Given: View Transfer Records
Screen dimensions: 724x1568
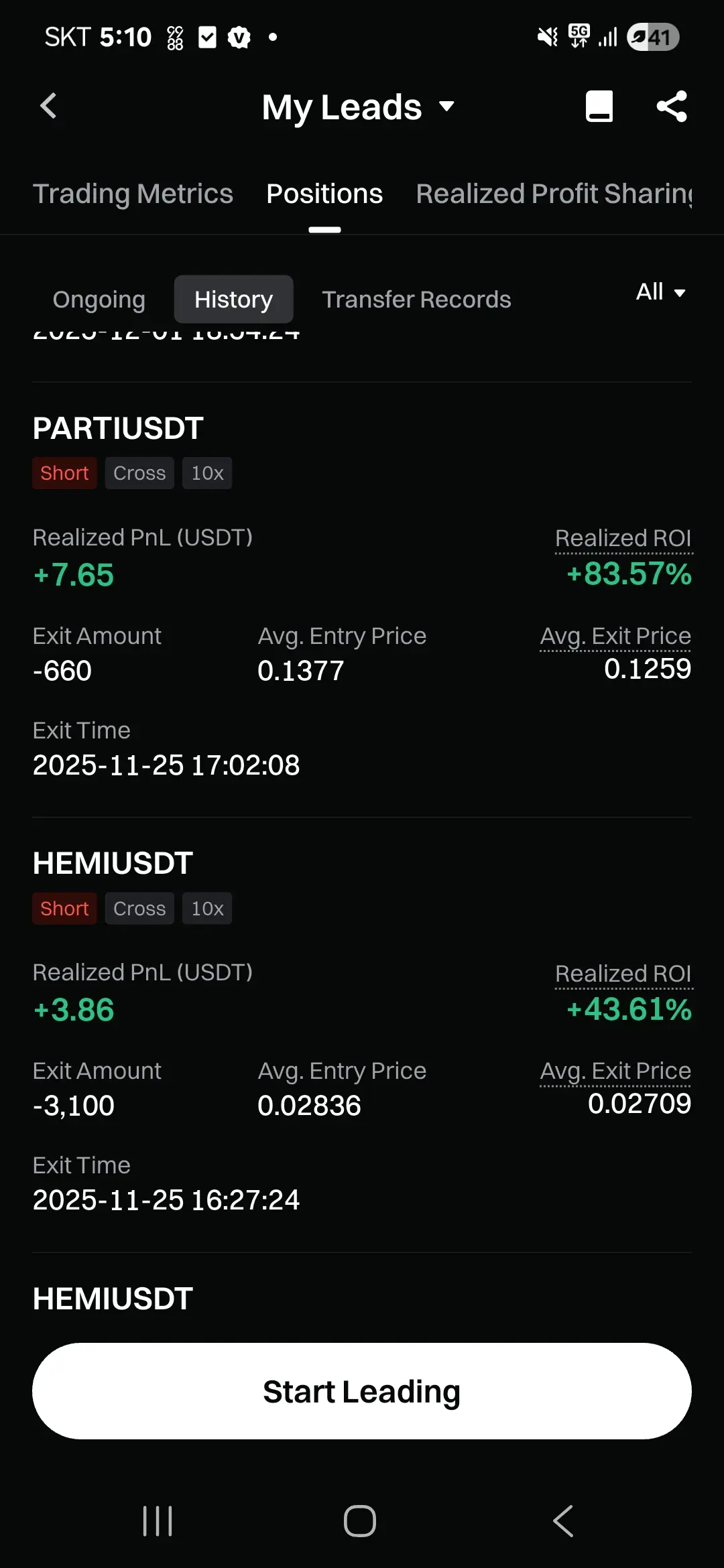Looking at the screenshot, I should [x=416, y=300].
